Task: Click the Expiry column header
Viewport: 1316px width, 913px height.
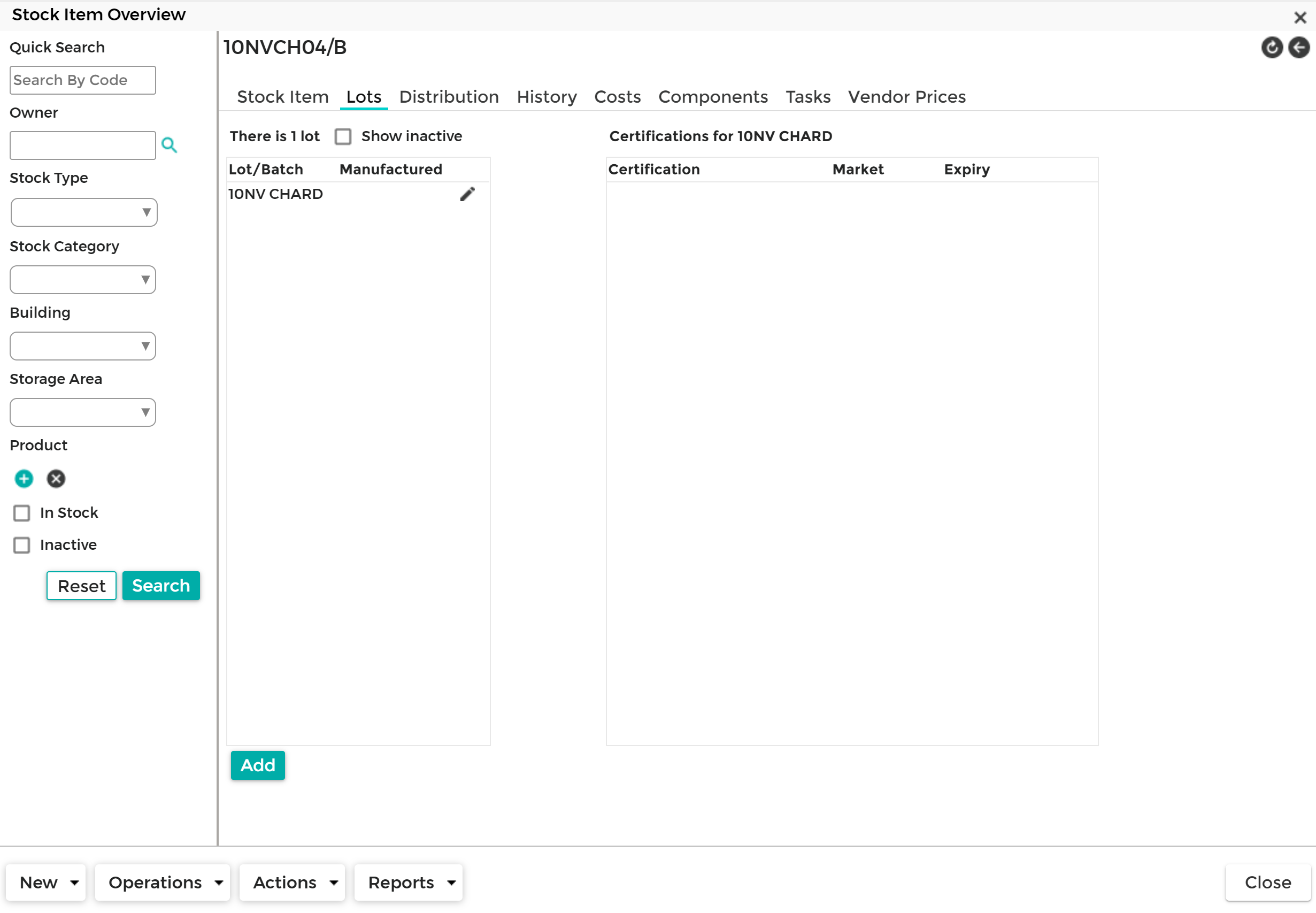Action: [967, 170]
